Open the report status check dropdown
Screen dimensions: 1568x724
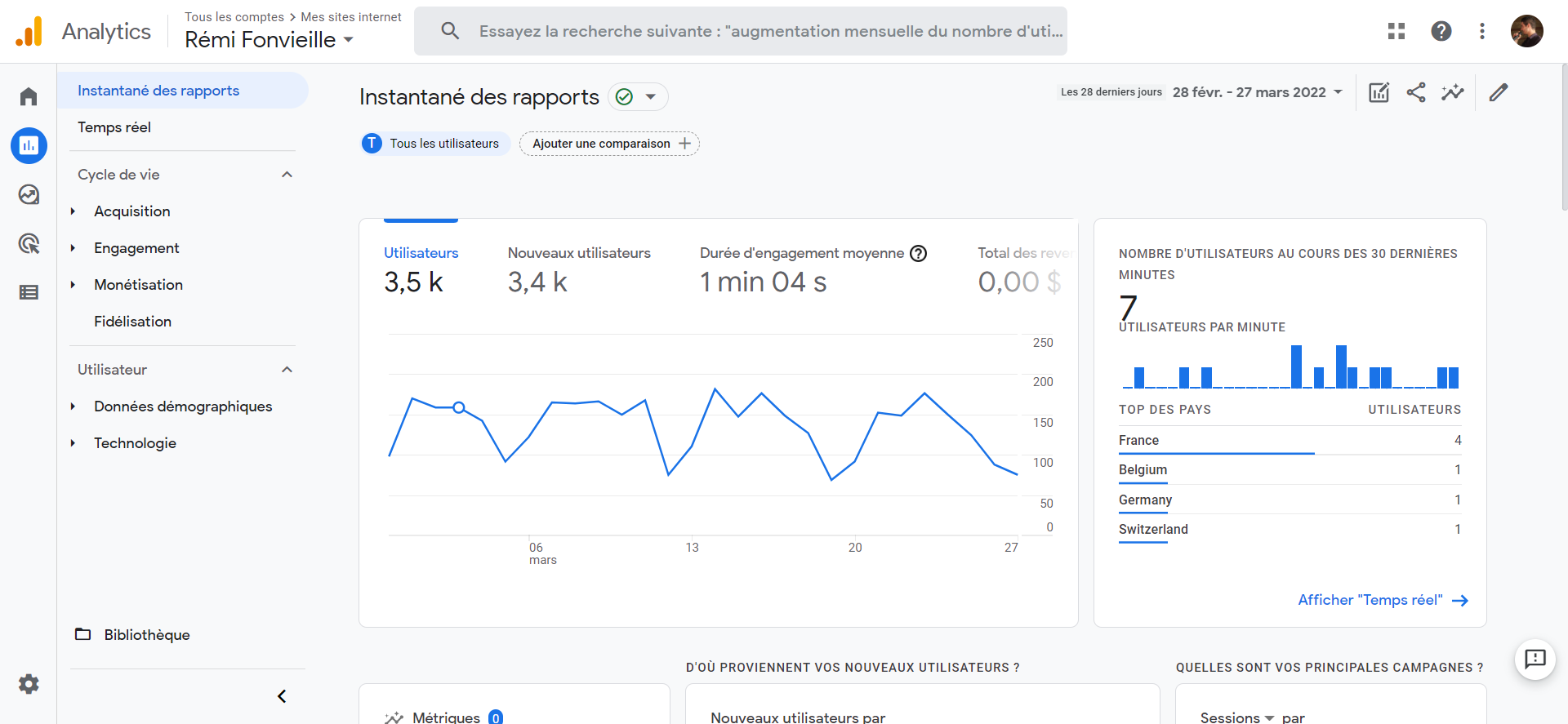click(638, 97)
